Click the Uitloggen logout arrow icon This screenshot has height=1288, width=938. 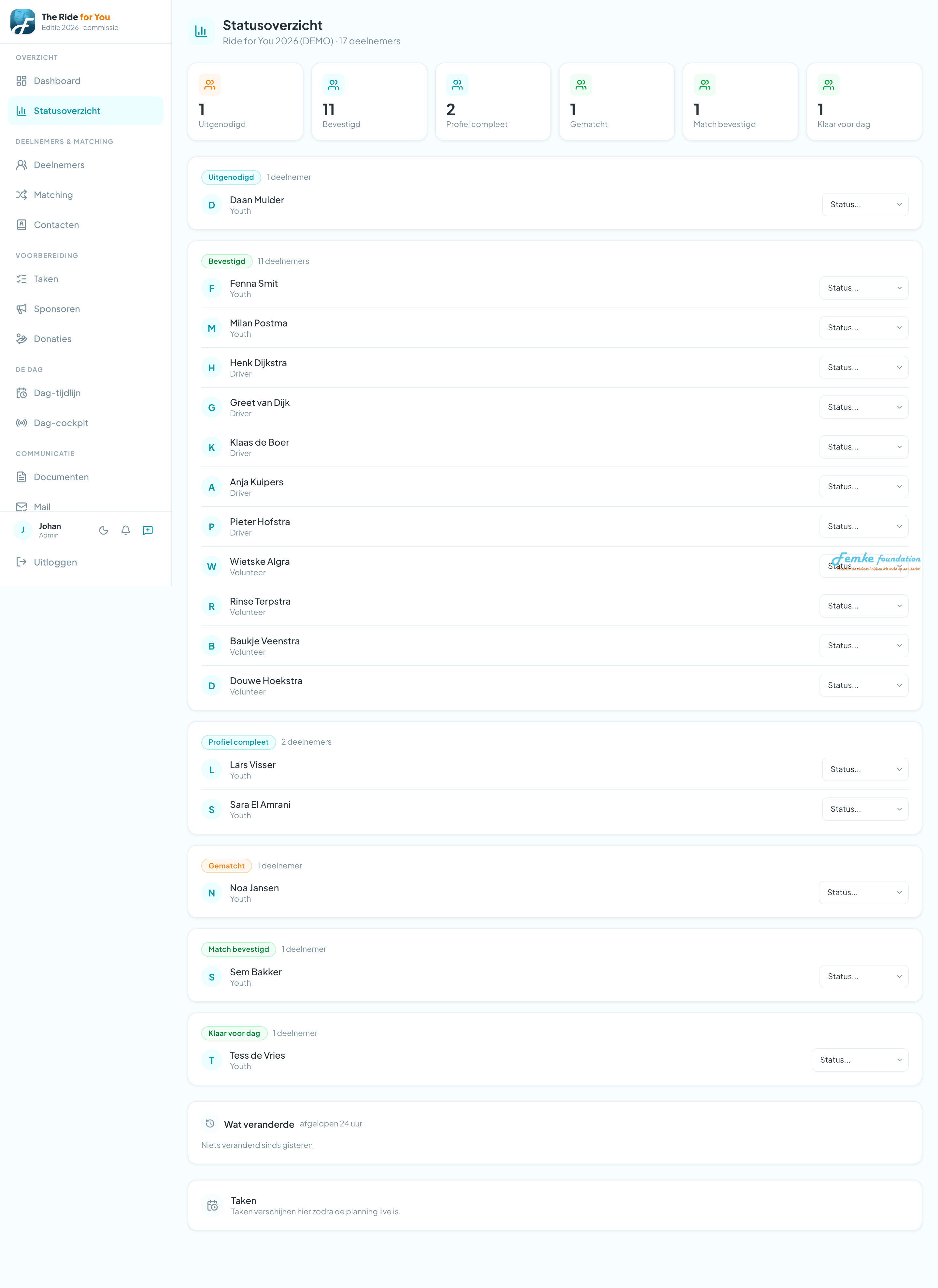pos(21,562)
